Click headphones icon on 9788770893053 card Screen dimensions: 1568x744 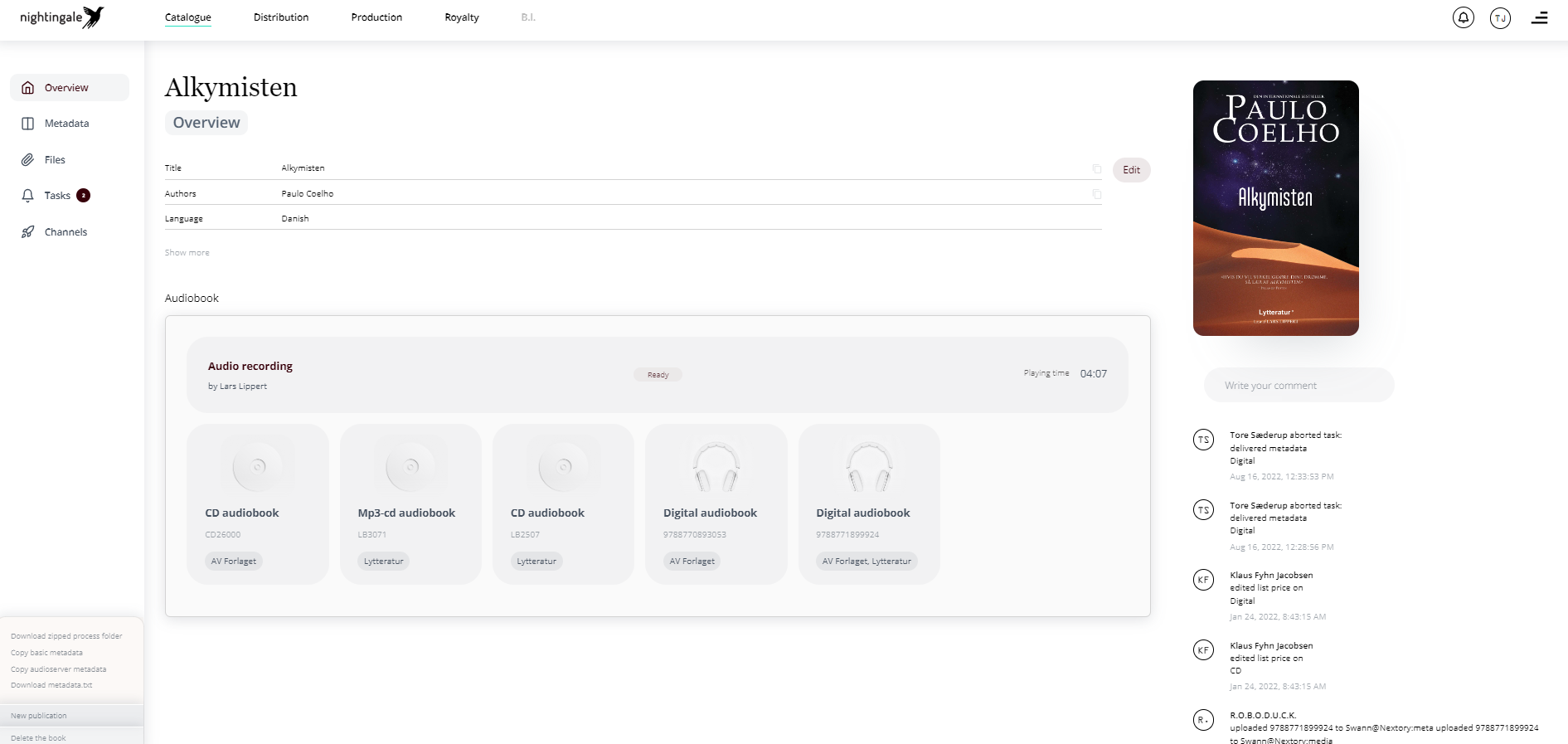[716, 467]
